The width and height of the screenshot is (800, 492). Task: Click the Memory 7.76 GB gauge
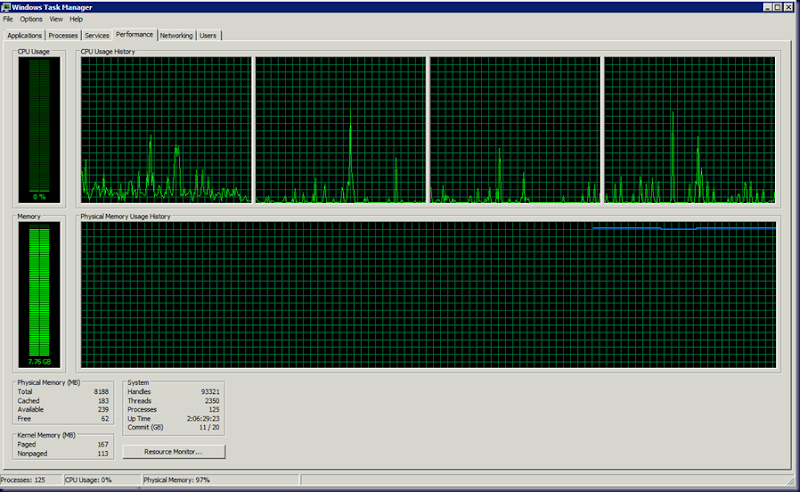[x=39, y=294]
